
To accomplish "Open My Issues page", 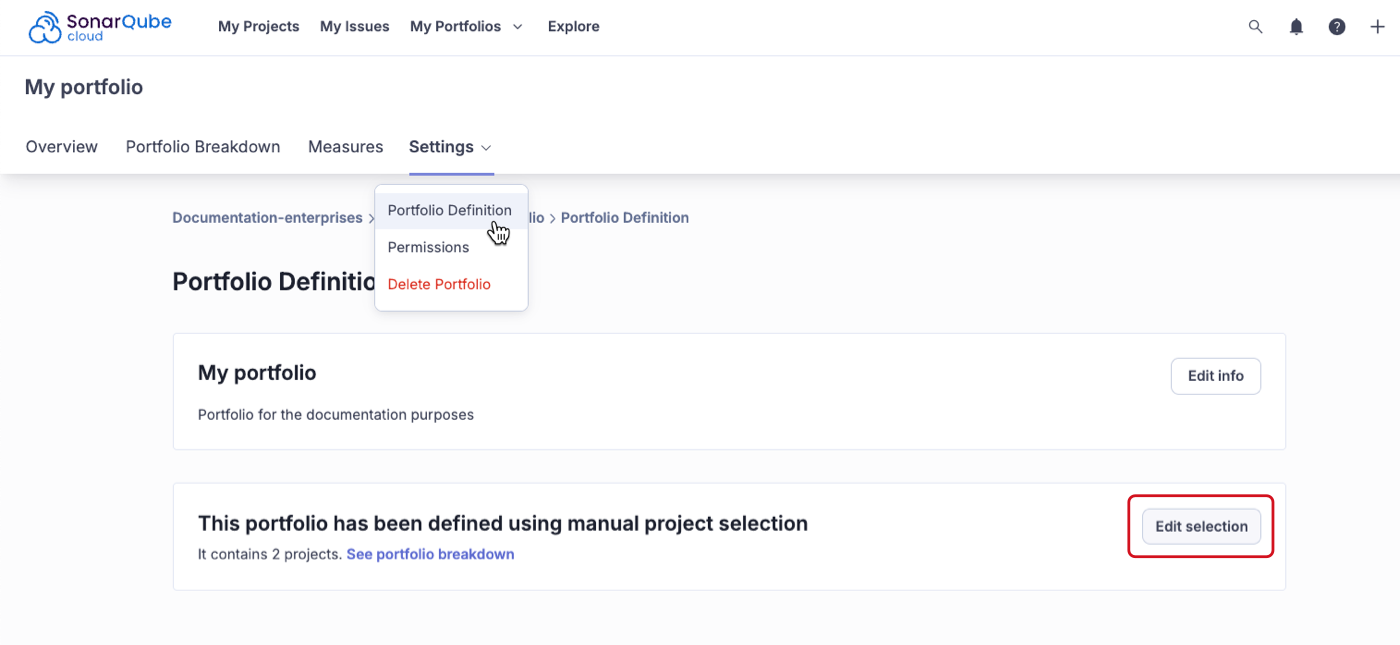I will coord(354,27).
